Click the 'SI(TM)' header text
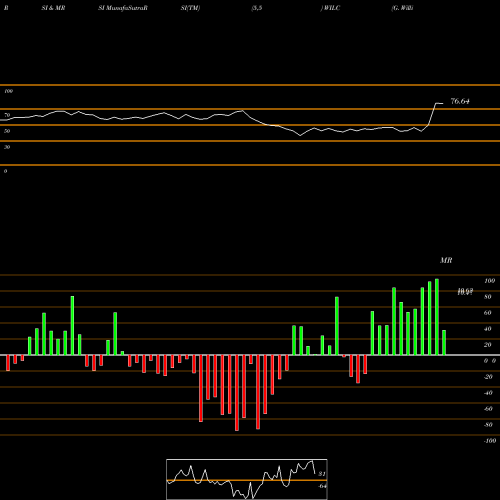 (190, 8)
